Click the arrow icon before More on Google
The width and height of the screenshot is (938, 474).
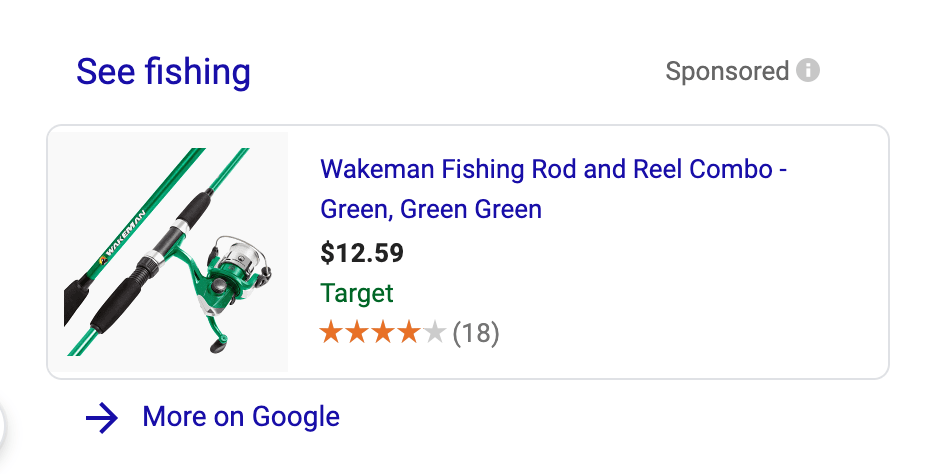coord(102,418)
